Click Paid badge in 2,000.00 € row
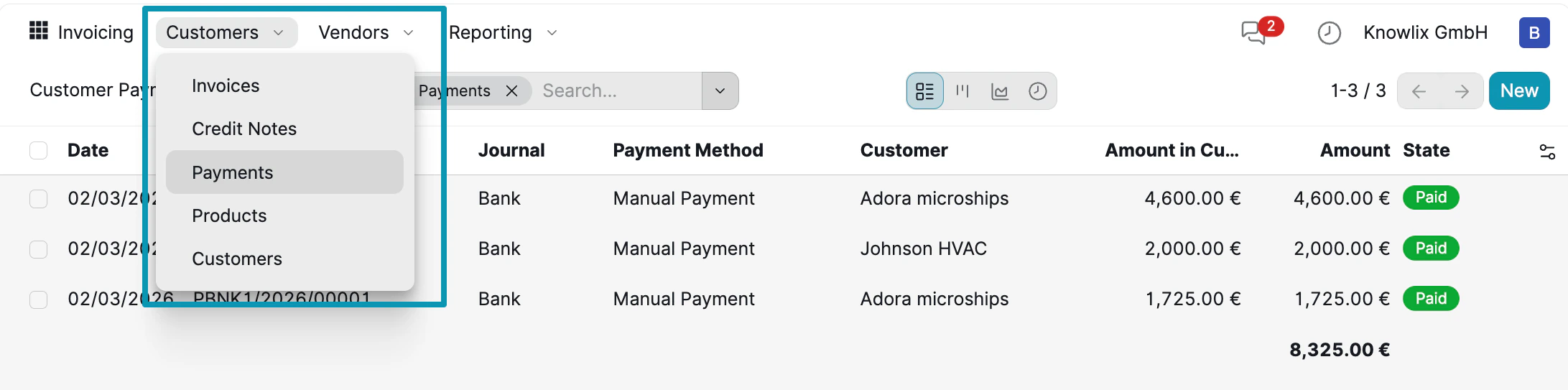Image resolution: width=1568 pixels, height=390 pixels. tap(1431, 249)
